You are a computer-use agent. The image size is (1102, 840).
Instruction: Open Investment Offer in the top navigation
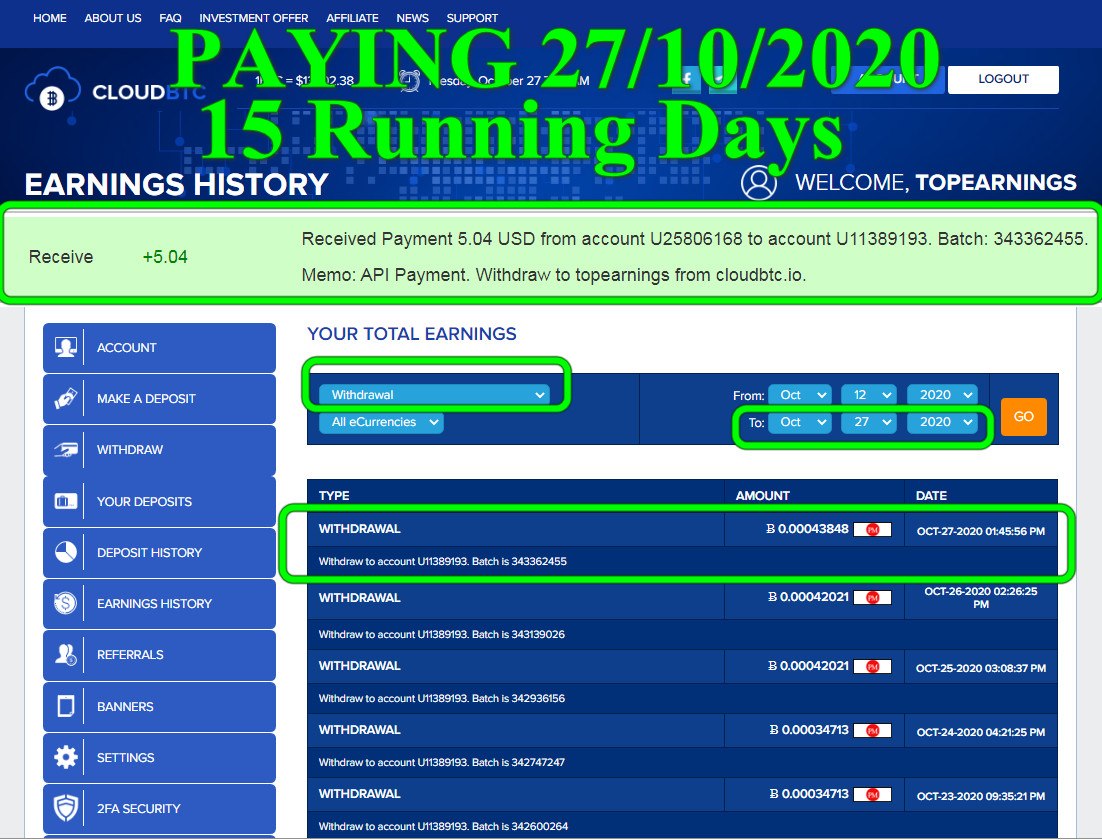click(x=253, y=18)
